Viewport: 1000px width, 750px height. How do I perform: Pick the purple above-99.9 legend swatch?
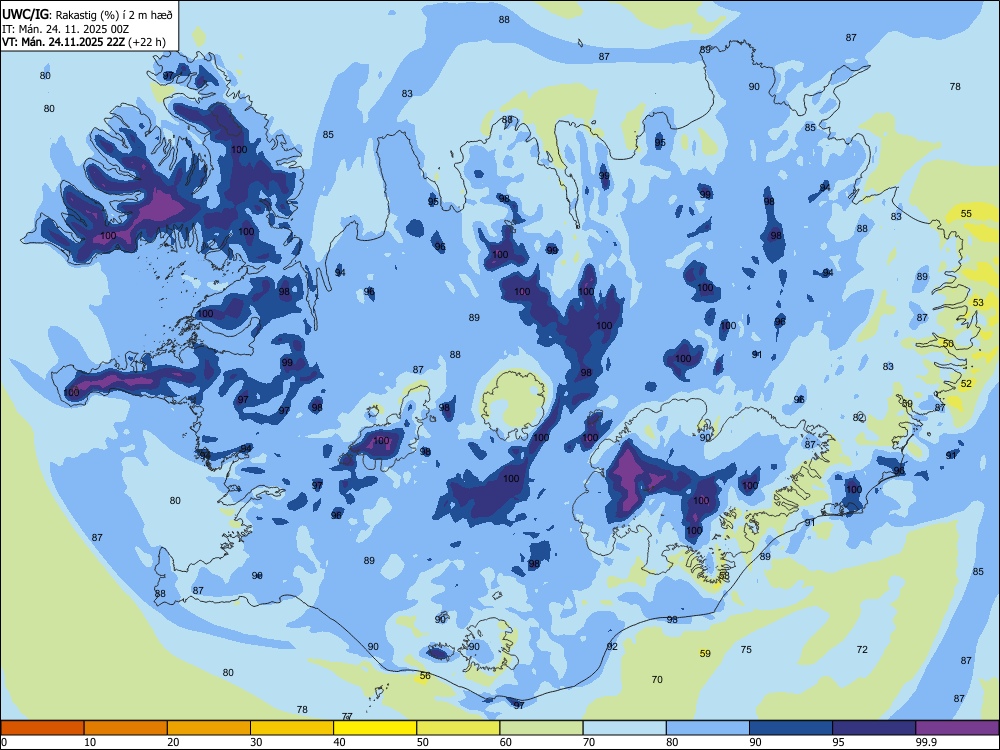(957, 728)
